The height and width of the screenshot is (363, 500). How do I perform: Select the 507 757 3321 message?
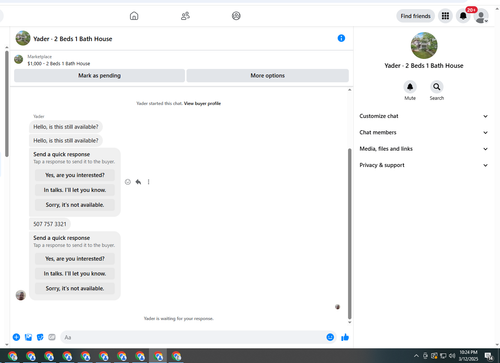click(50, 224)
